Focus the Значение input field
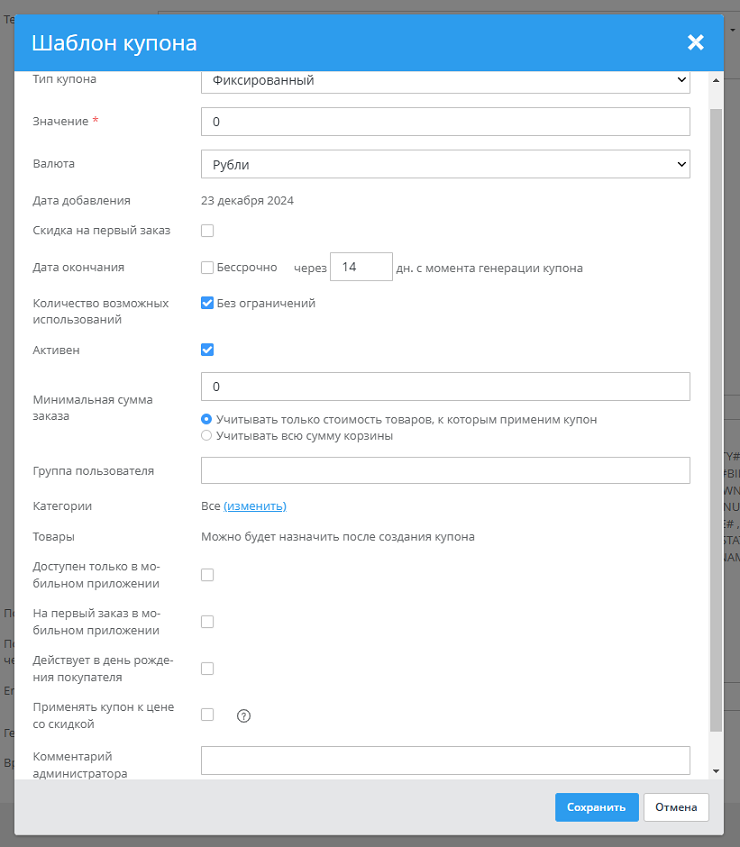740x847 pixels. pyautogui.click(x=445, y=122)
